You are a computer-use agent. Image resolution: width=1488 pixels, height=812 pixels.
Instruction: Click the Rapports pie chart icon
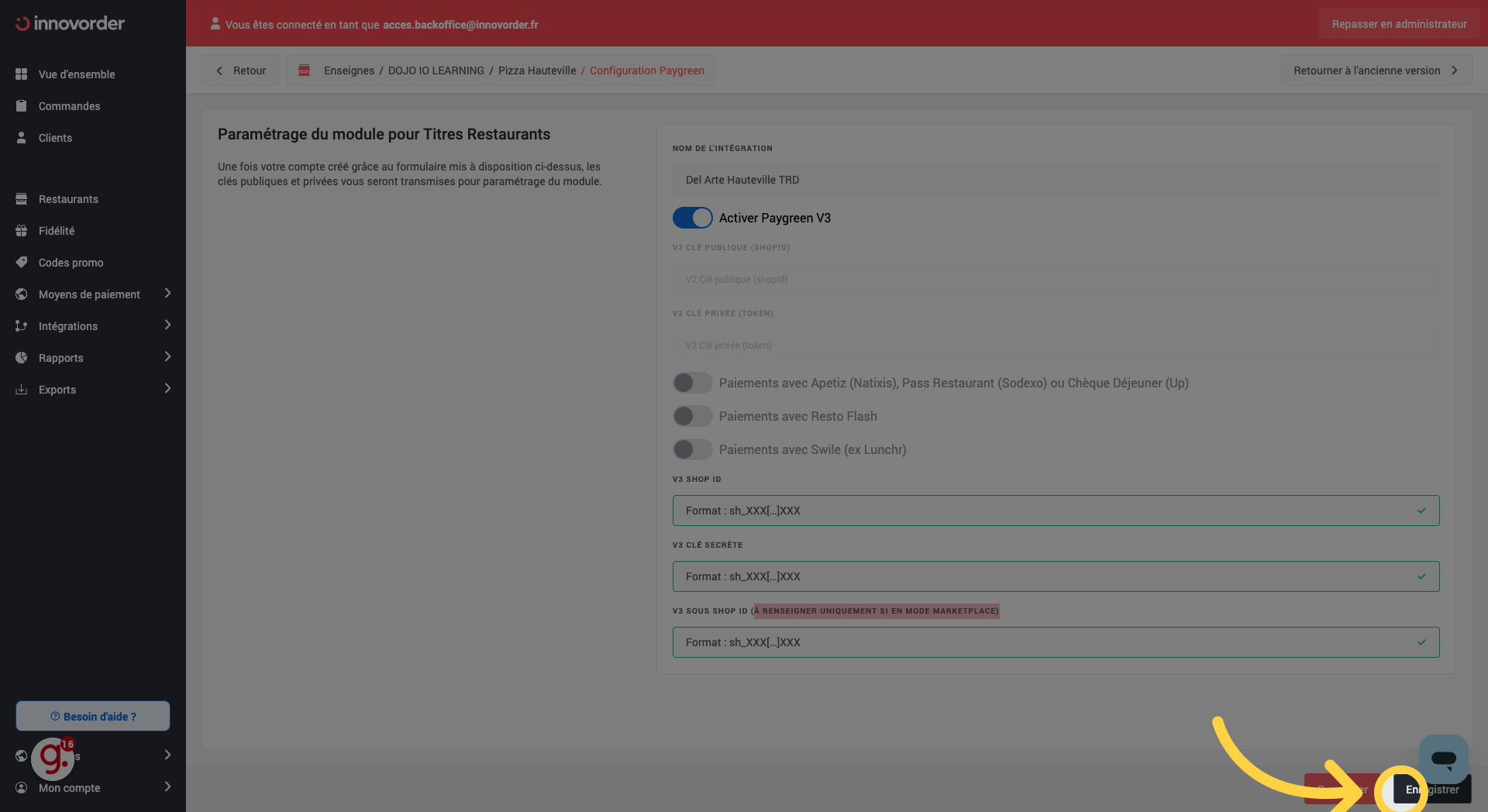pos(22,358)
